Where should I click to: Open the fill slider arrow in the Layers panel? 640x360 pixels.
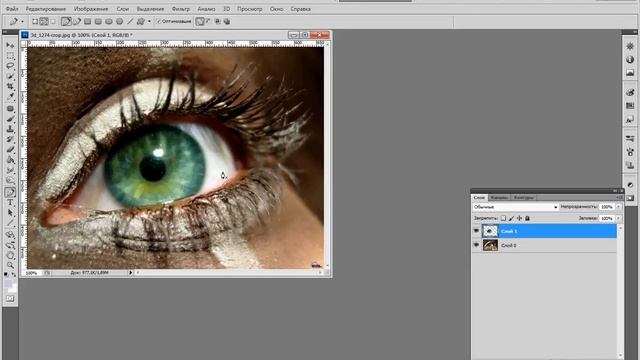coord(618,218)
